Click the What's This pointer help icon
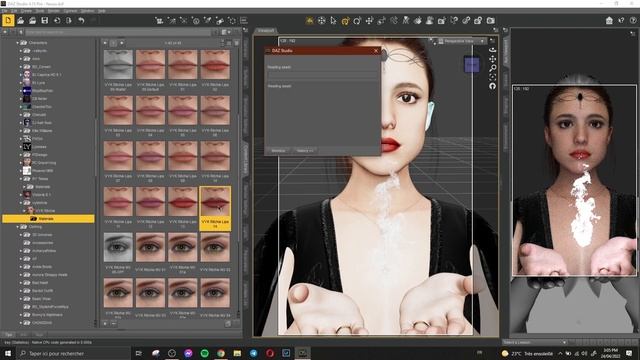The image size is (640, 360). [x=621, y=20]
